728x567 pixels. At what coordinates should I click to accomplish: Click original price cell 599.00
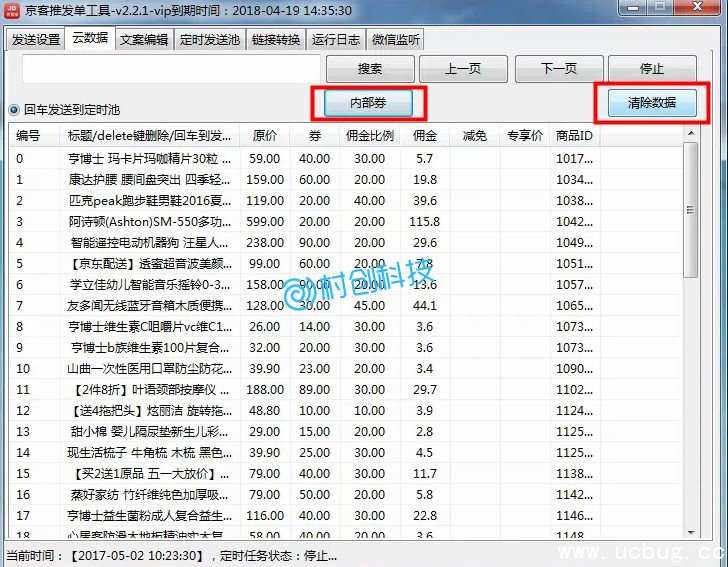click(265, 222)
